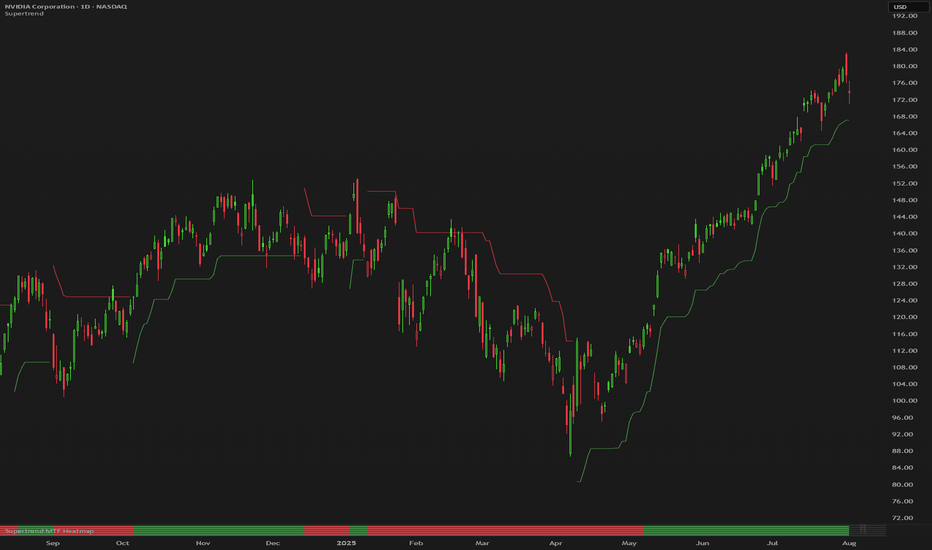Click the Feb label on time axis

pyautogui.click(x=416, y=543)
